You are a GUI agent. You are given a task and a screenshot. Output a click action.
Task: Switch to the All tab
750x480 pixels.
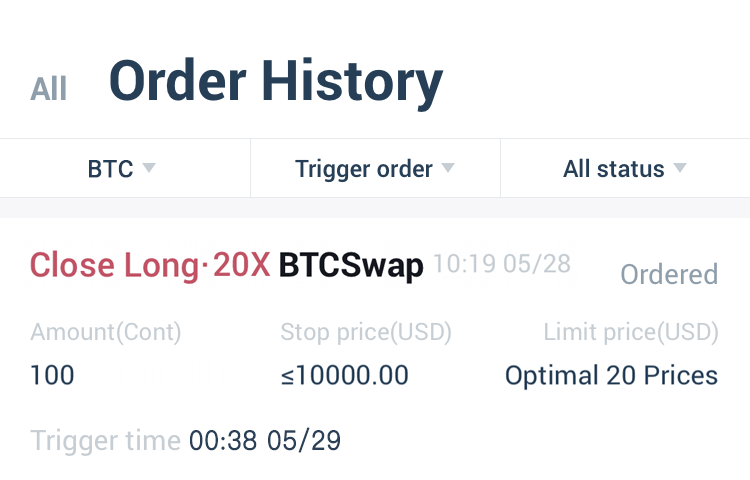[x=48, y=89]
